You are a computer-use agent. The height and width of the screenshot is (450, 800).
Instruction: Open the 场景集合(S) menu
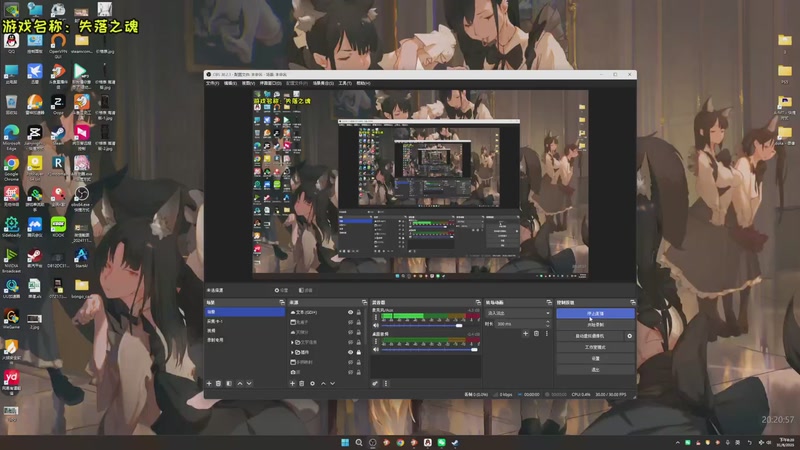[x=323, y=83]
